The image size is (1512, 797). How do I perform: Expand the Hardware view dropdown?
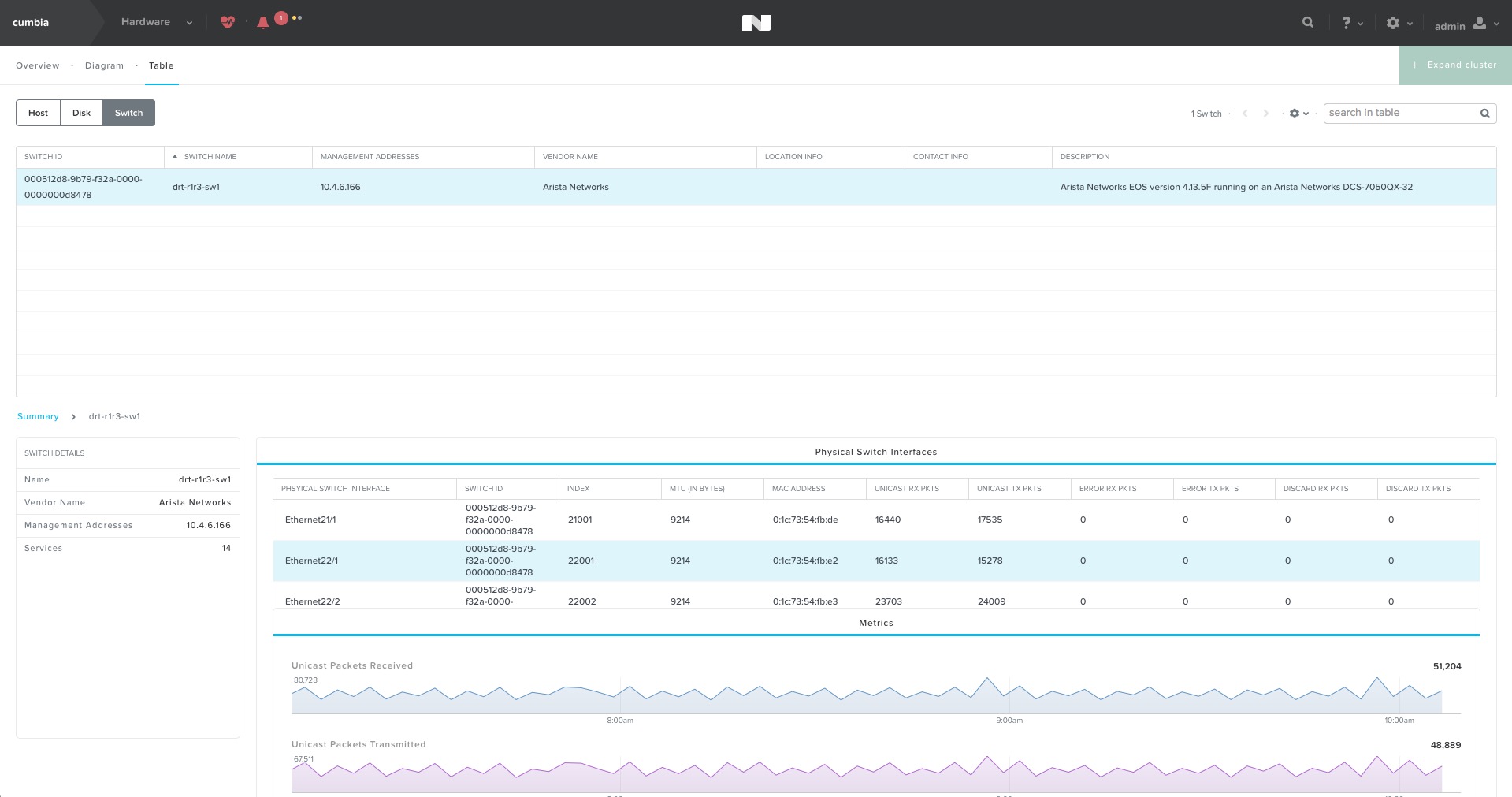tap(157, 22)
